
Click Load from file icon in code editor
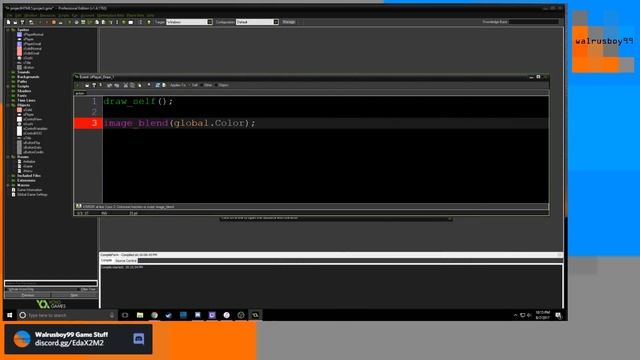tap(87, 85)
